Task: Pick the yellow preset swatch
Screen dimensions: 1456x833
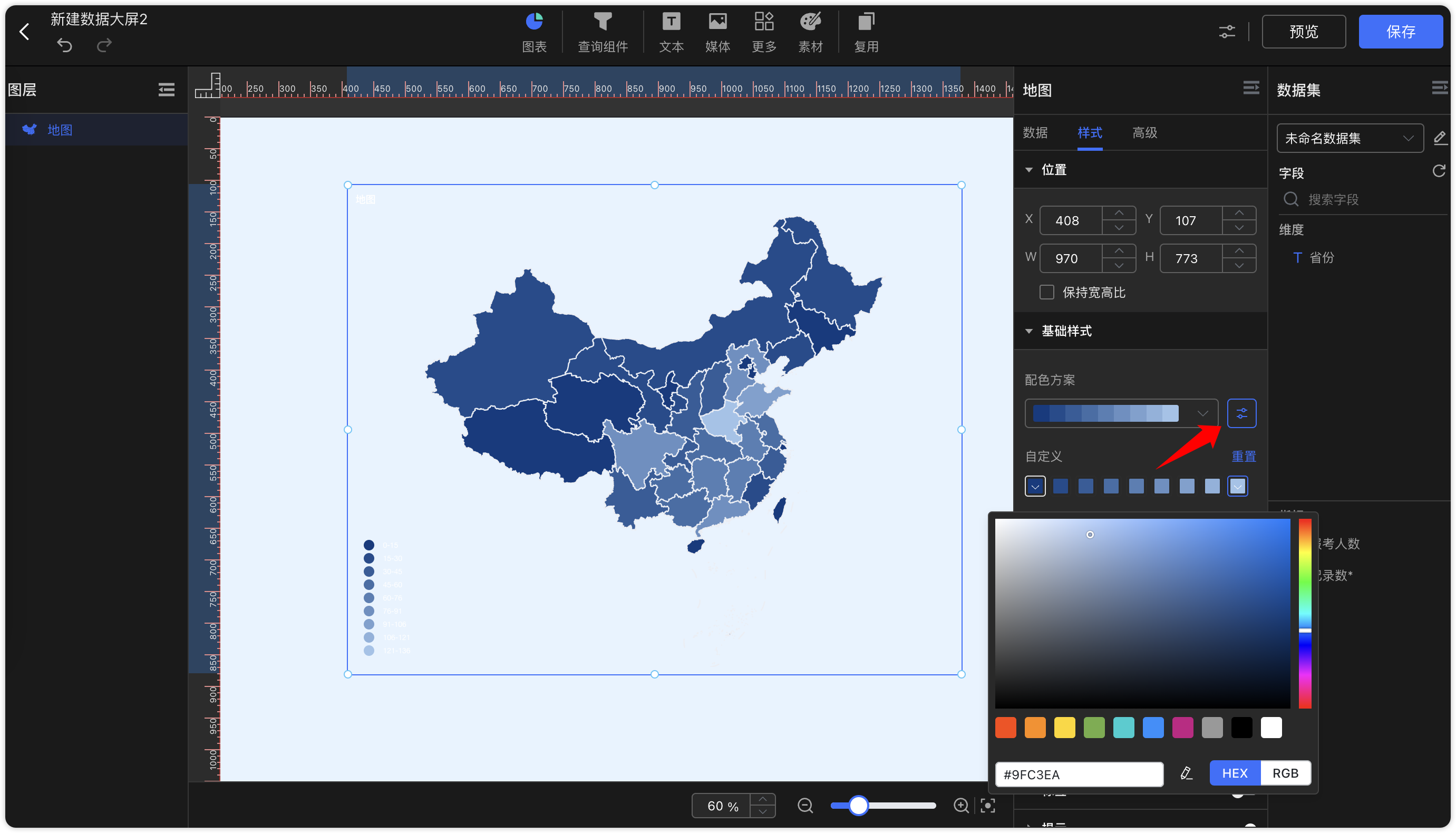Action: point(1064,728)
